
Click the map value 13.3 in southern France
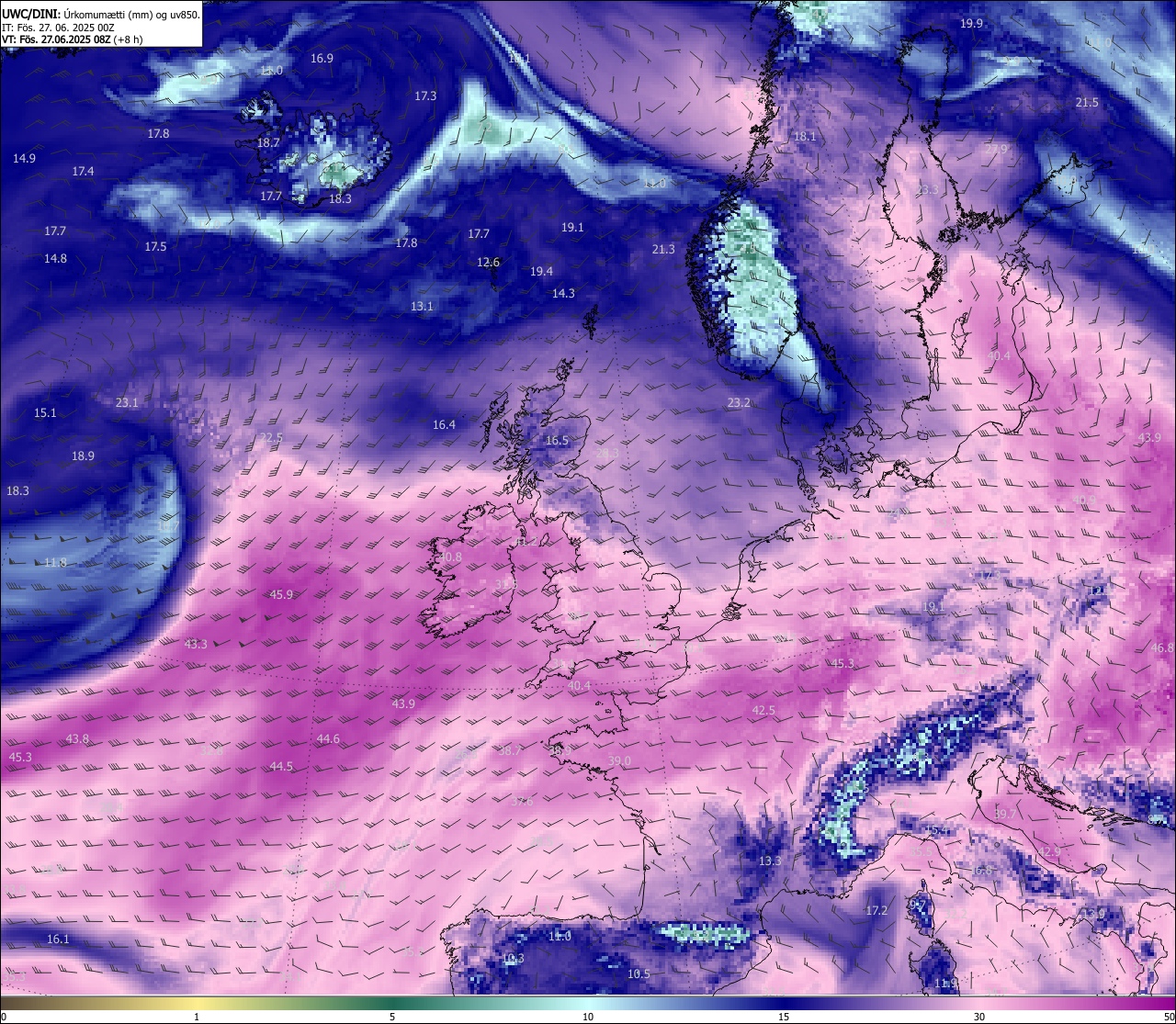point(770,861)
